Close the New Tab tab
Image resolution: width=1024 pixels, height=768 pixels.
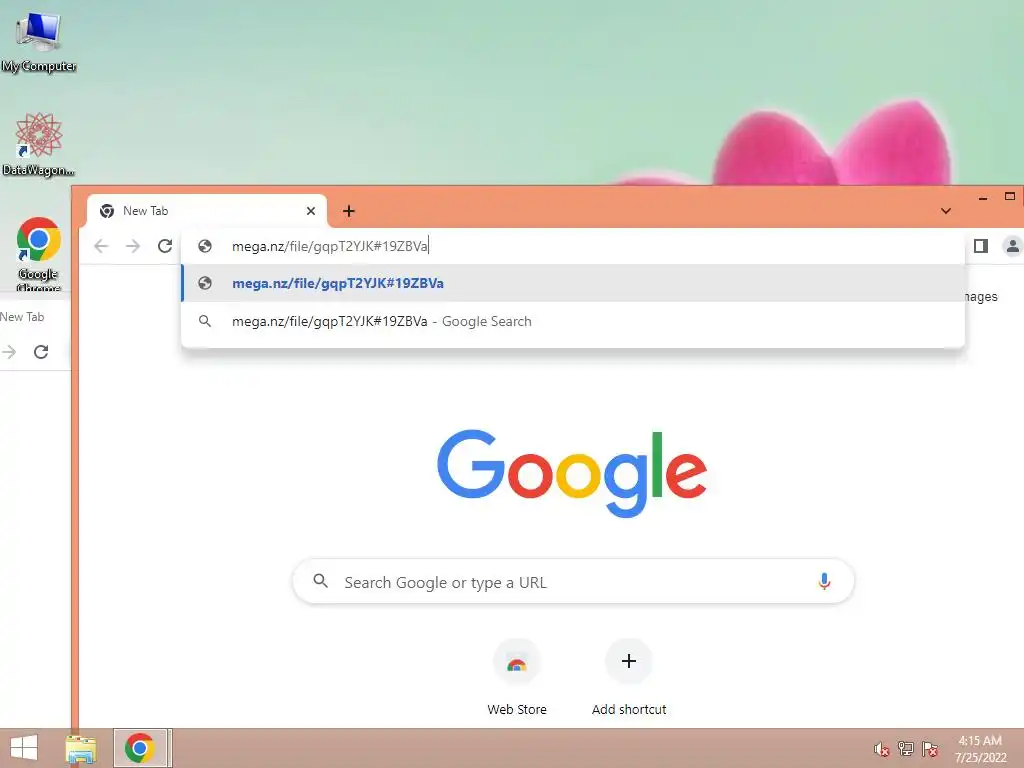311,211
